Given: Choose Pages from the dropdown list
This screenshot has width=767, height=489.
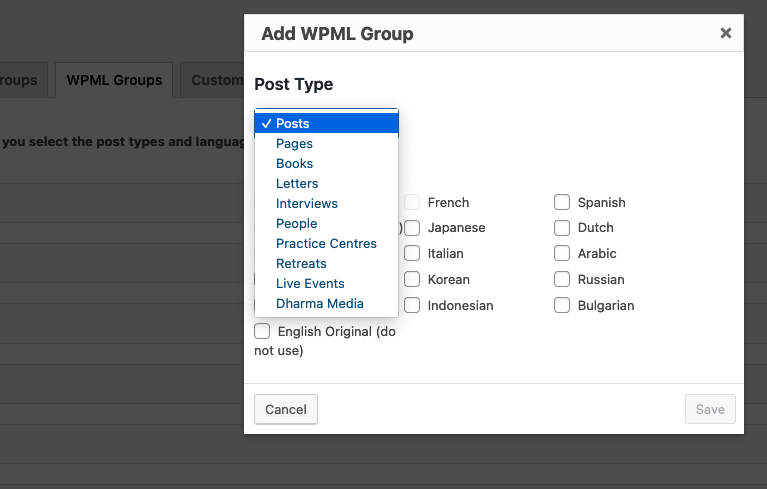Looking at the screenshot, I should coord(326,143).
